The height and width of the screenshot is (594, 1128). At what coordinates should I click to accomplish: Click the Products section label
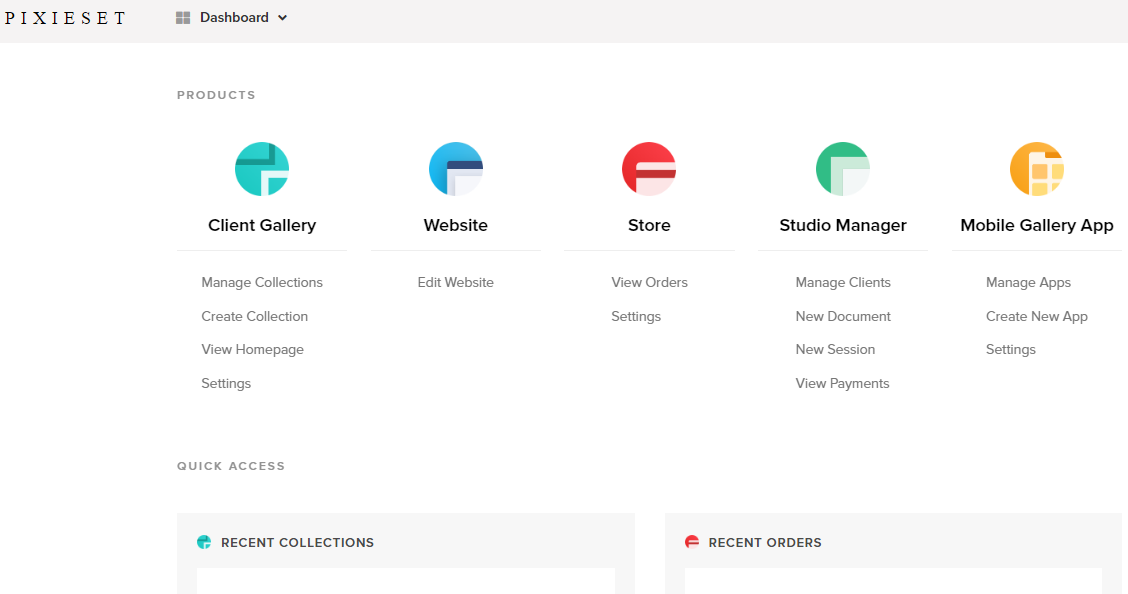coord(217,95)
